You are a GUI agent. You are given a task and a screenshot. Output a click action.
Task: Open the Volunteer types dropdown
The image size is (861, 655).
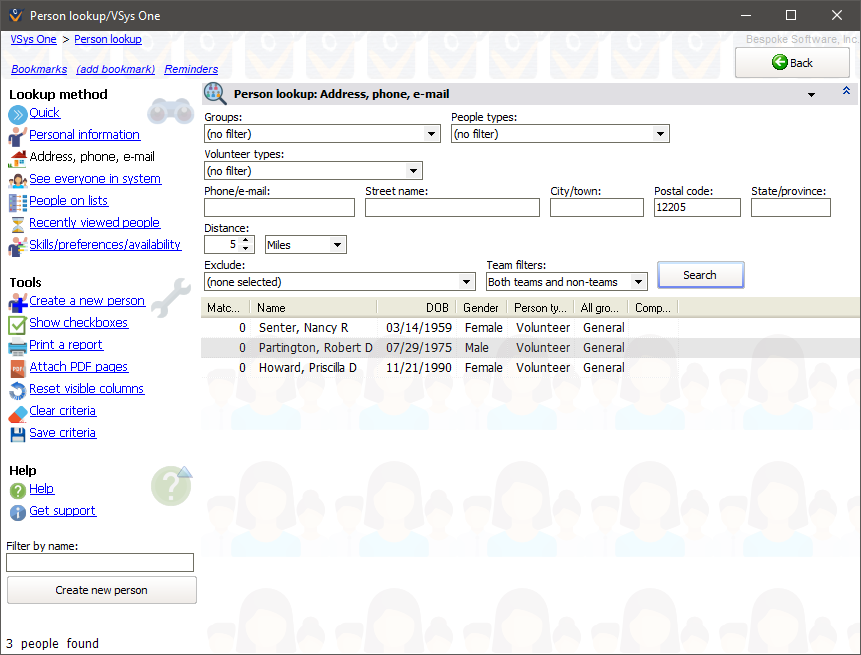(x=414, y=170)
